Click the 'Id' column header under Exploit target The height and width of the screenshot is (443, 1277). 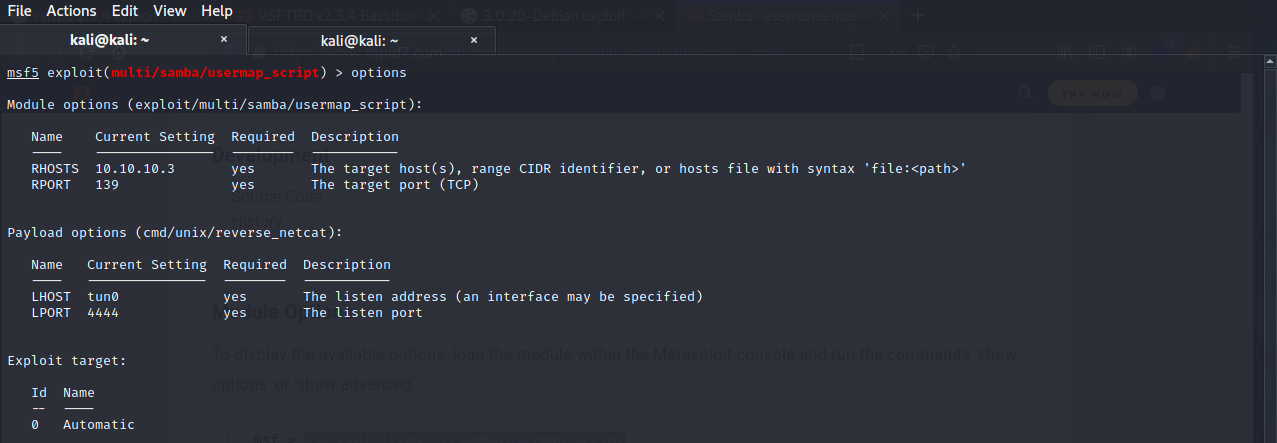point(39,393)
